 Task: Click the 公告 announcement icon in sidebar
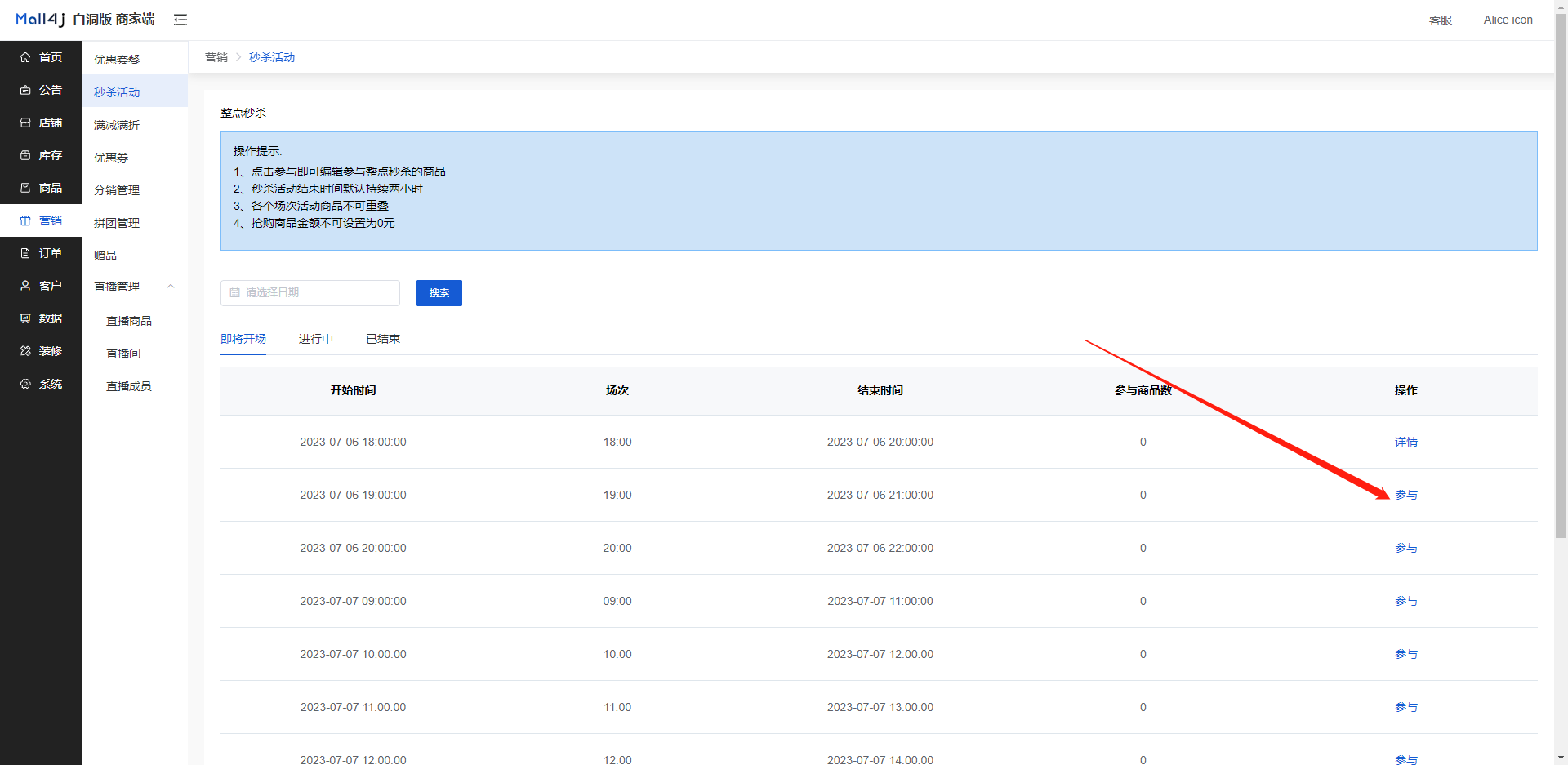[25, 90]
